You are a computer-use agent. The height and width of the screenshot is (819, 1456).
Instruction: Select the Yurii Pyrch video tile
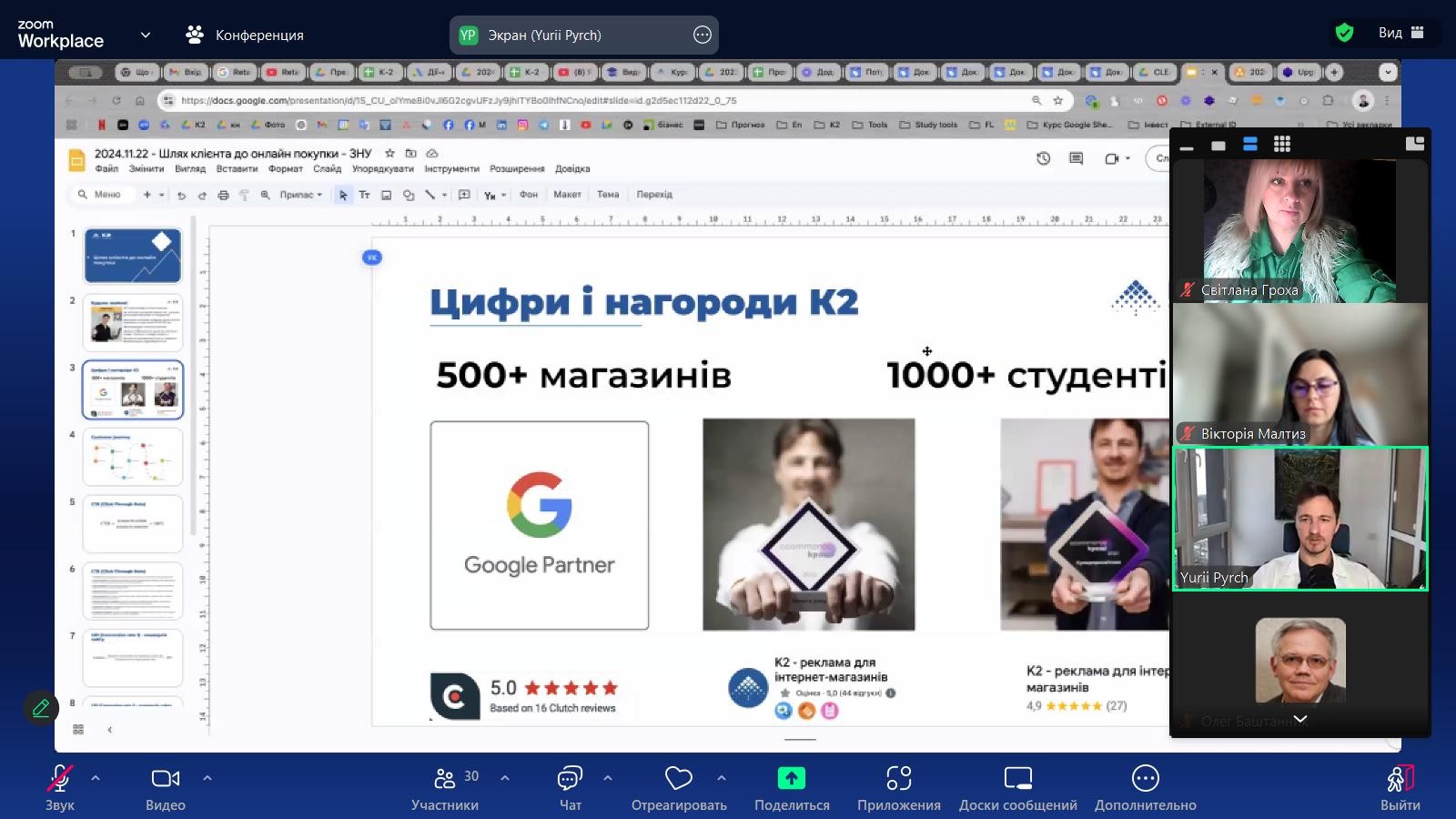point(1299,518)
